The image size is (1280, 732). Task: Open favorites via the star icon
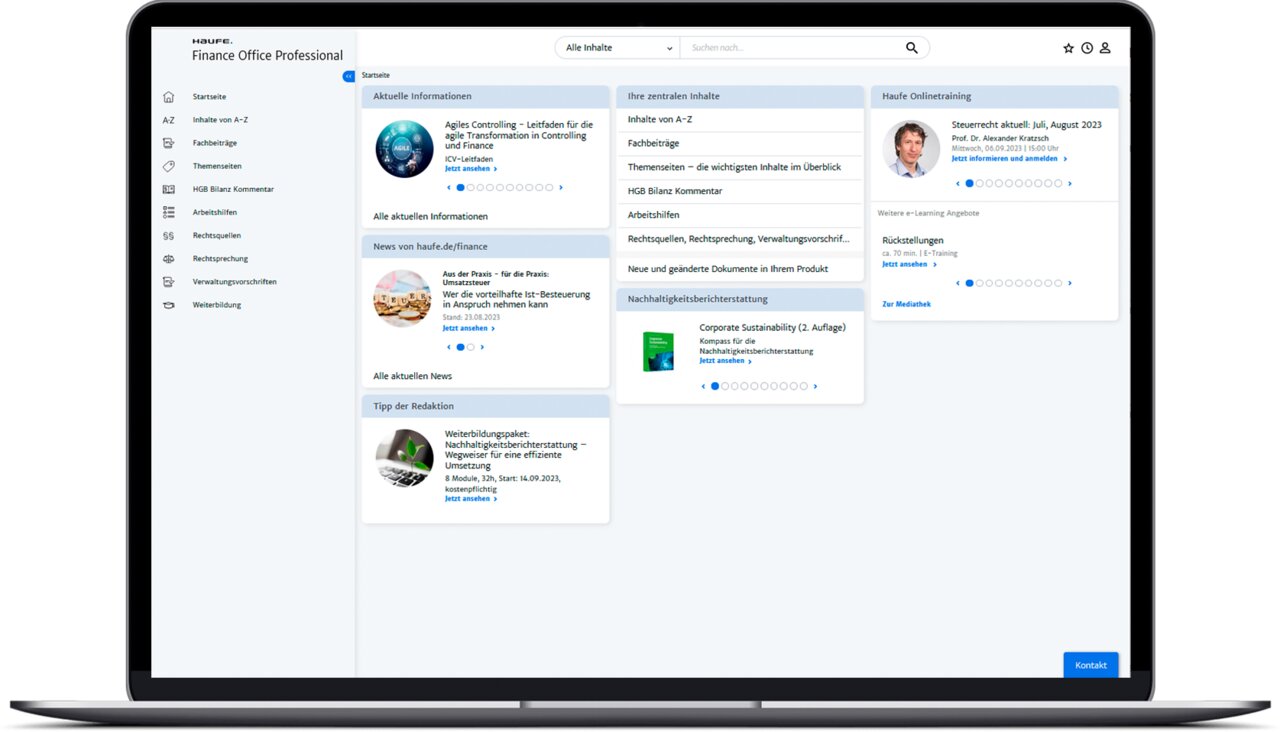(1068, 48)
